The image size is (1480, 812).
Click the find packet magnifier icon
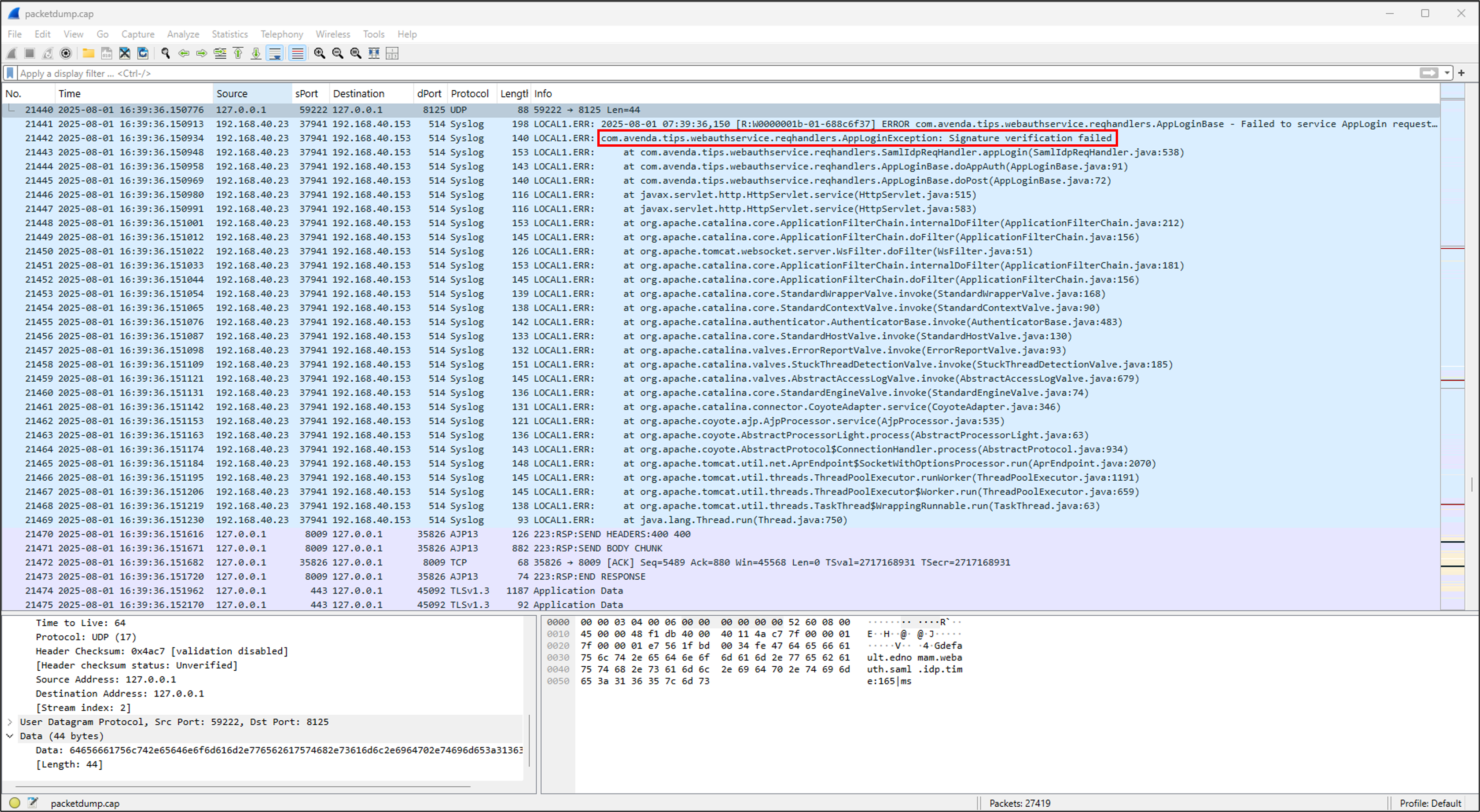[x=166, y=53]
